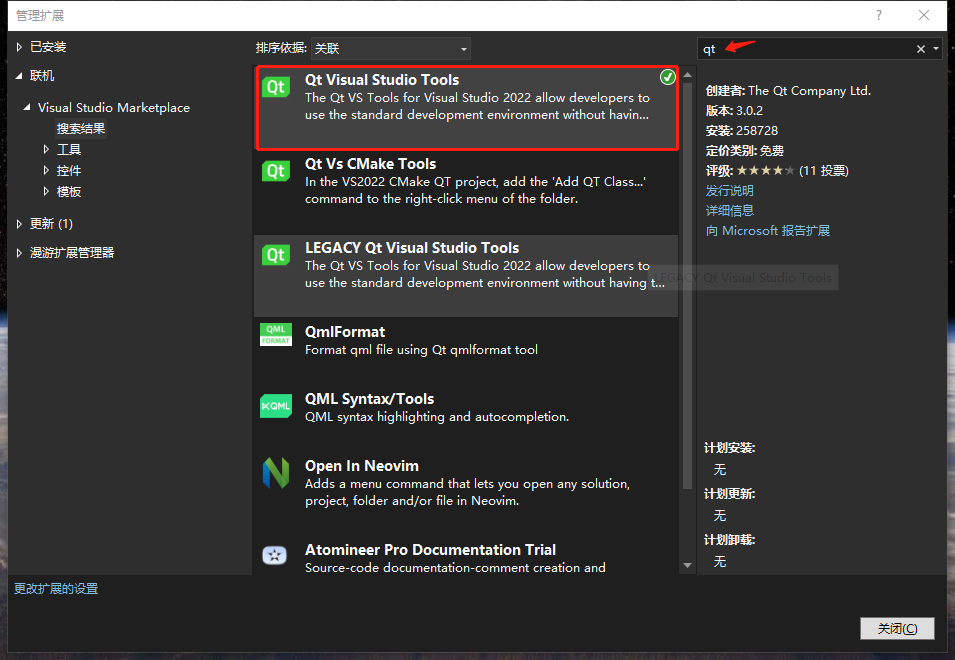Click 向 Microsoft 报告扩展 link

click(767, 231)
